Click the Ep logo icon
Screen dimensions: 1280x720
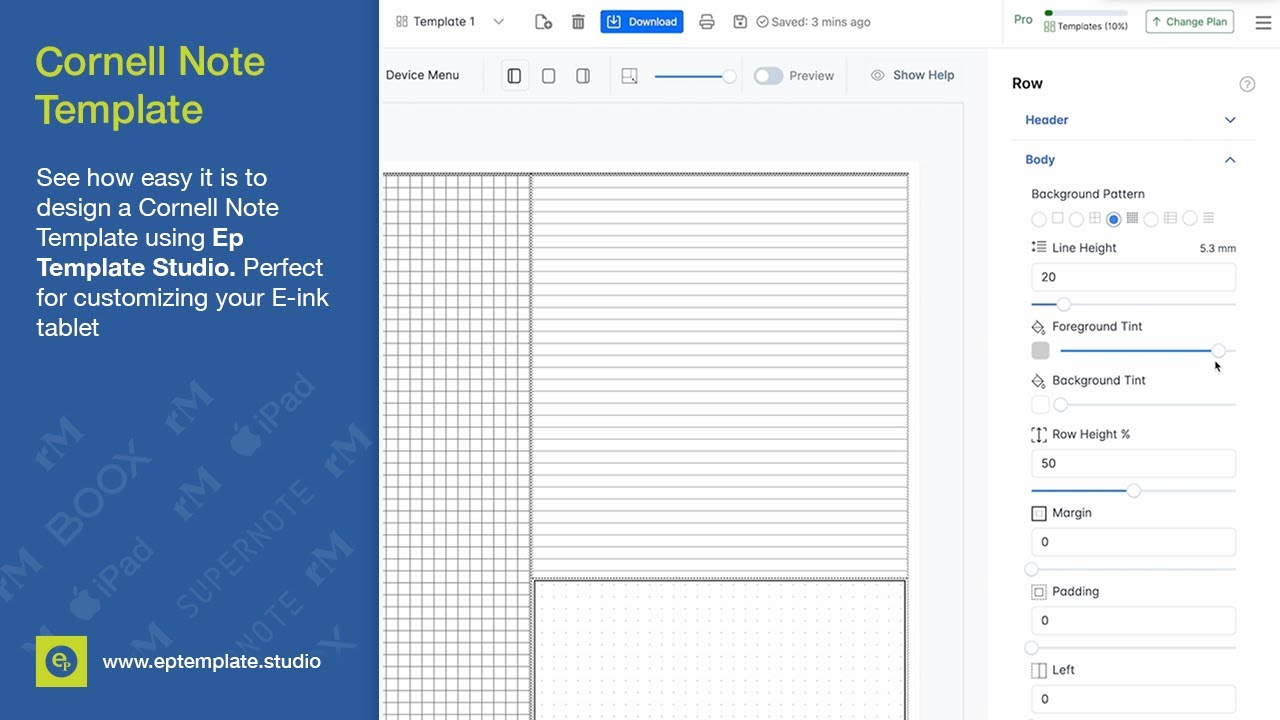[61, 662]
